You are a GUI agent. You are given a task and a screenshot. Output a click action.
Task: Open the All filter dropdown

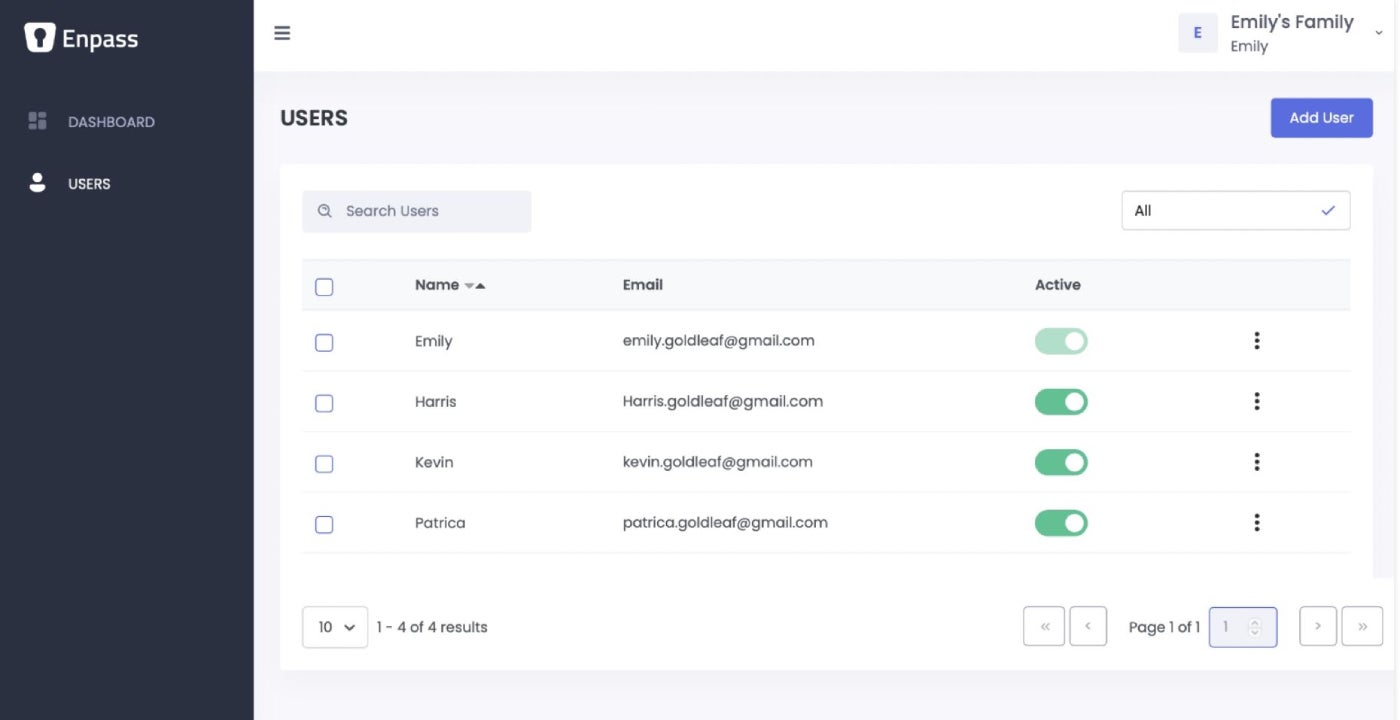click(1236, 211)
